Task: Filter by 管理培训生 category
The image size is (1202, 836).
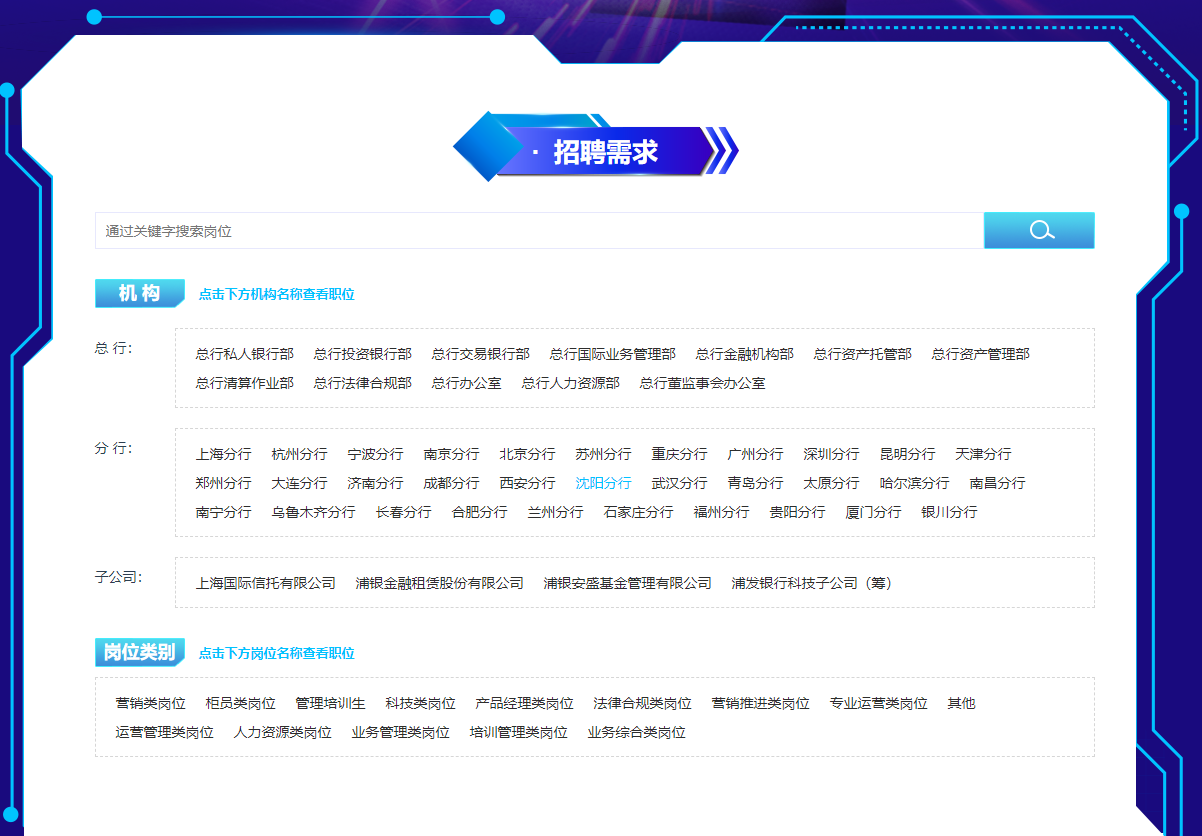Action: click(x=331, y=704)
